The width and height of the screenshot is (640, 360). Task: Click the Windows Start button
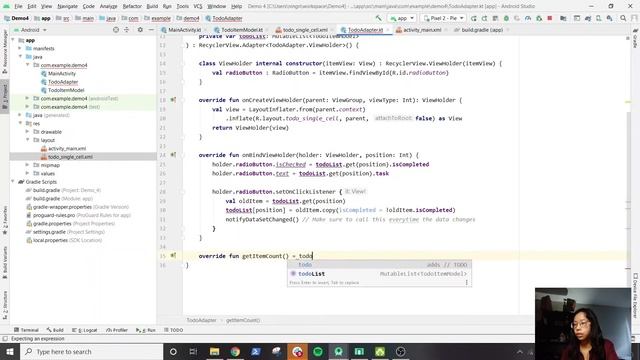coord(10,351)
